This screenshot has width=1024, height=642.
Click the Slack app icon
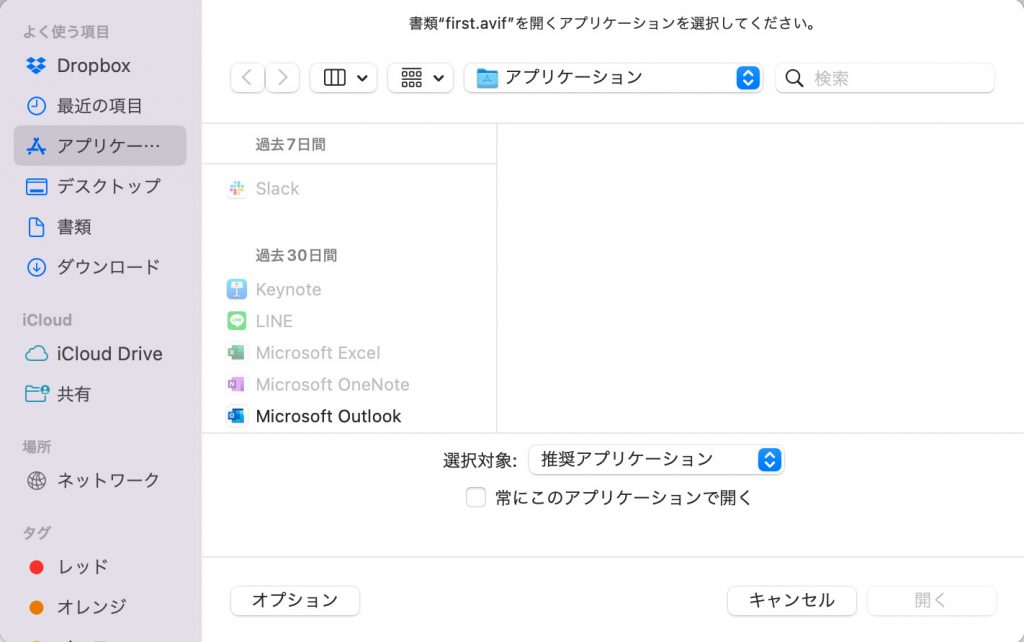(x=236, y=189)
